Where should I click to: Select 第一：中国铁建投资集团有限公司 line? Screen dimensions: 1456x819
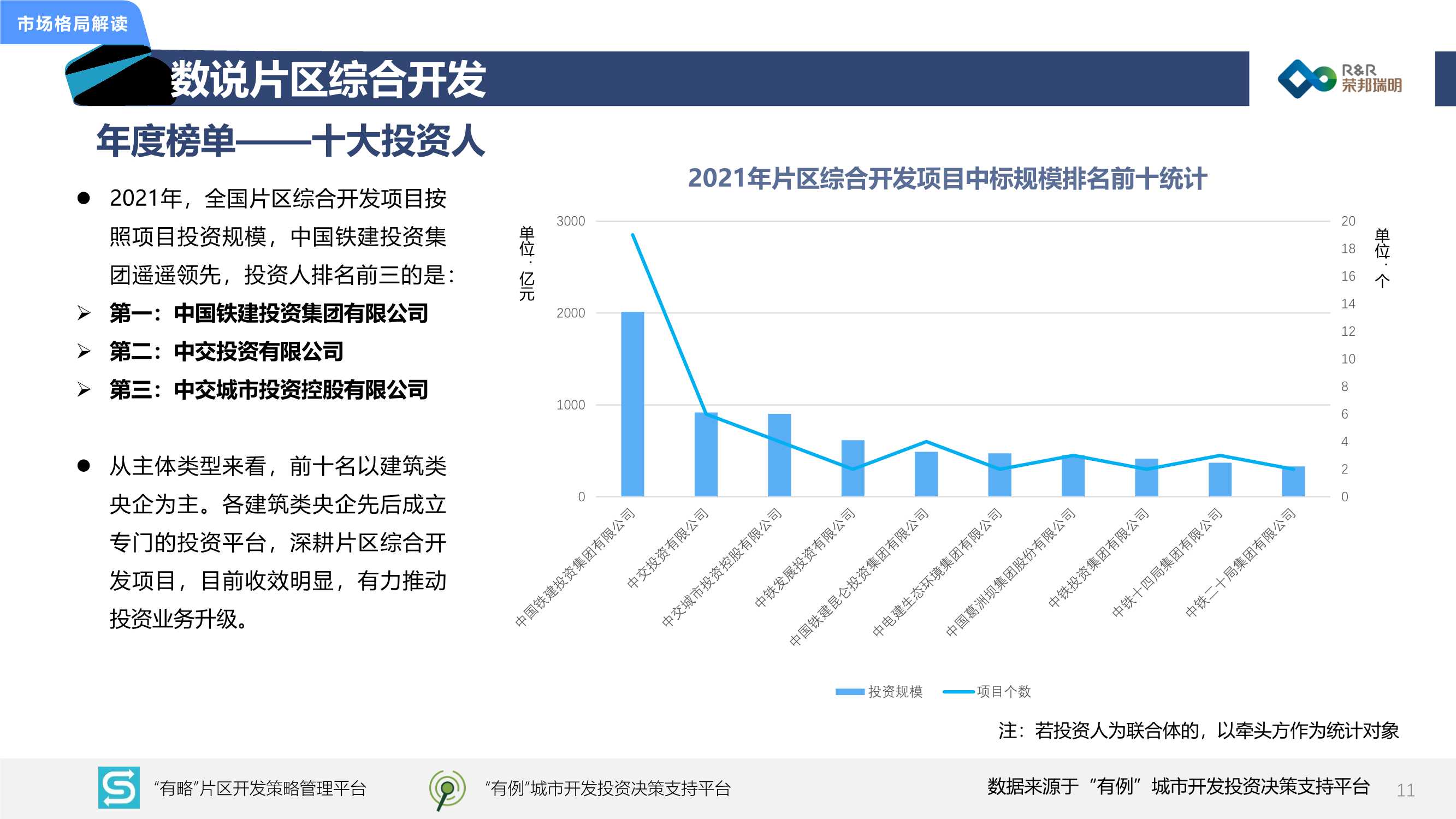coord(269,313)
